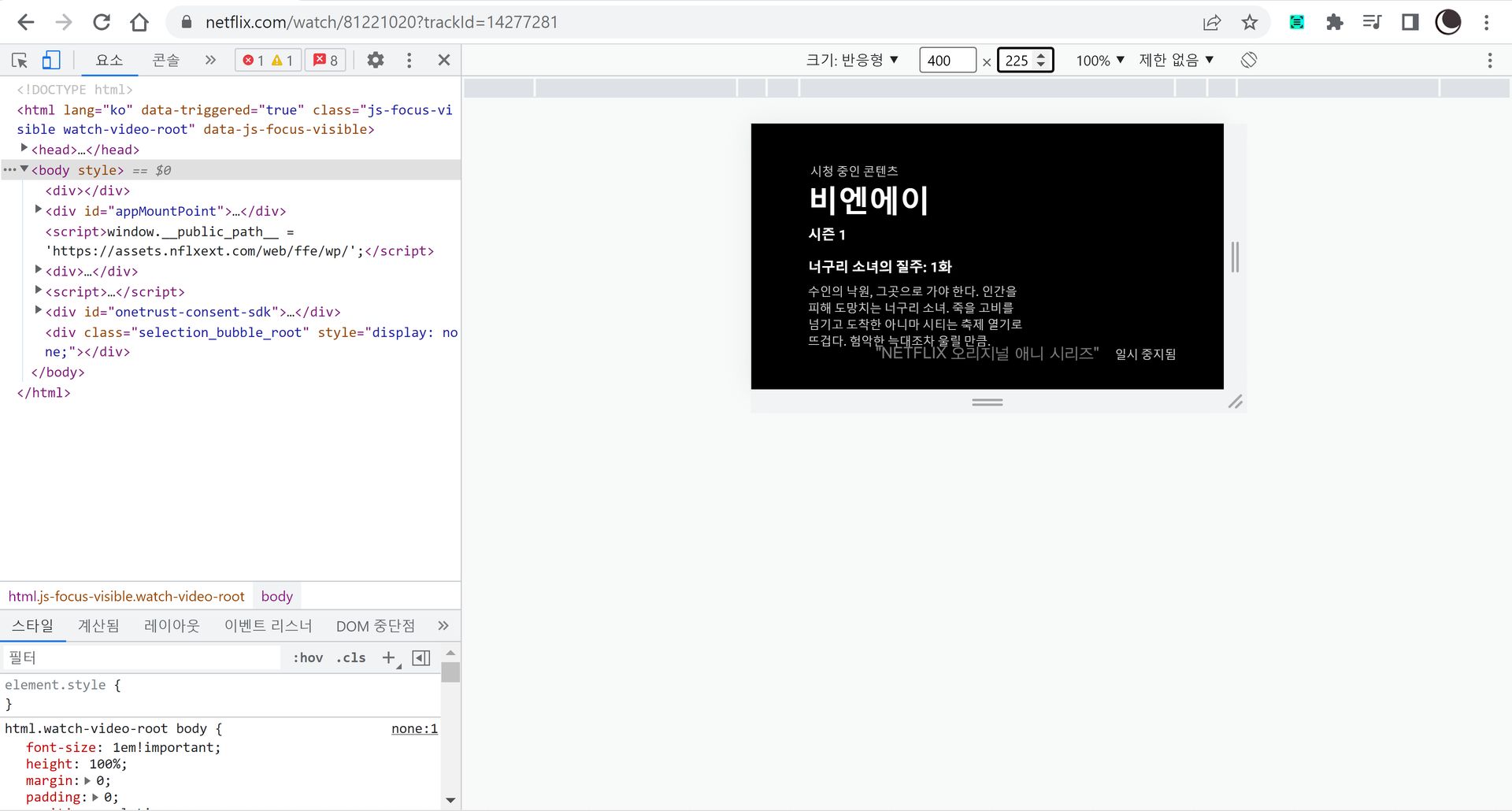Select the body breadcrumb
Screen dimensions: 1512x811
pyautogui.click(x=276, y=596)
